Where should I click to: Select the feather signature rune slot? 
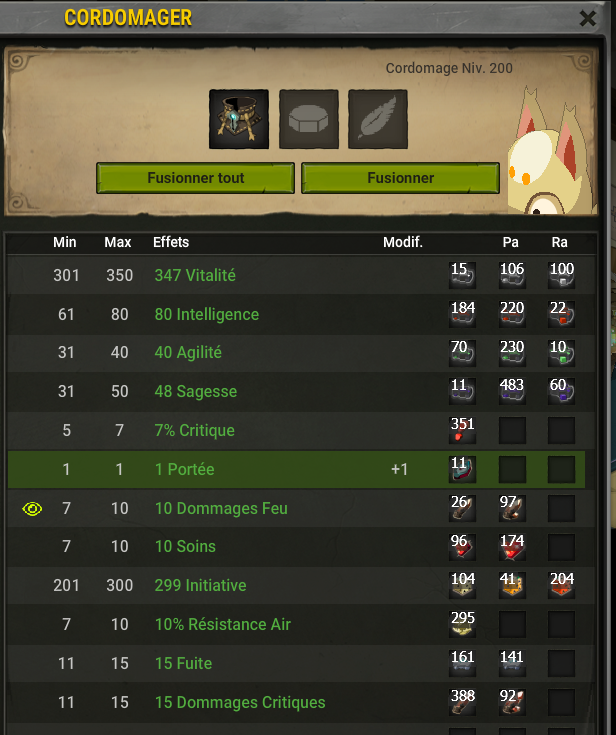[x=378, y=119]
